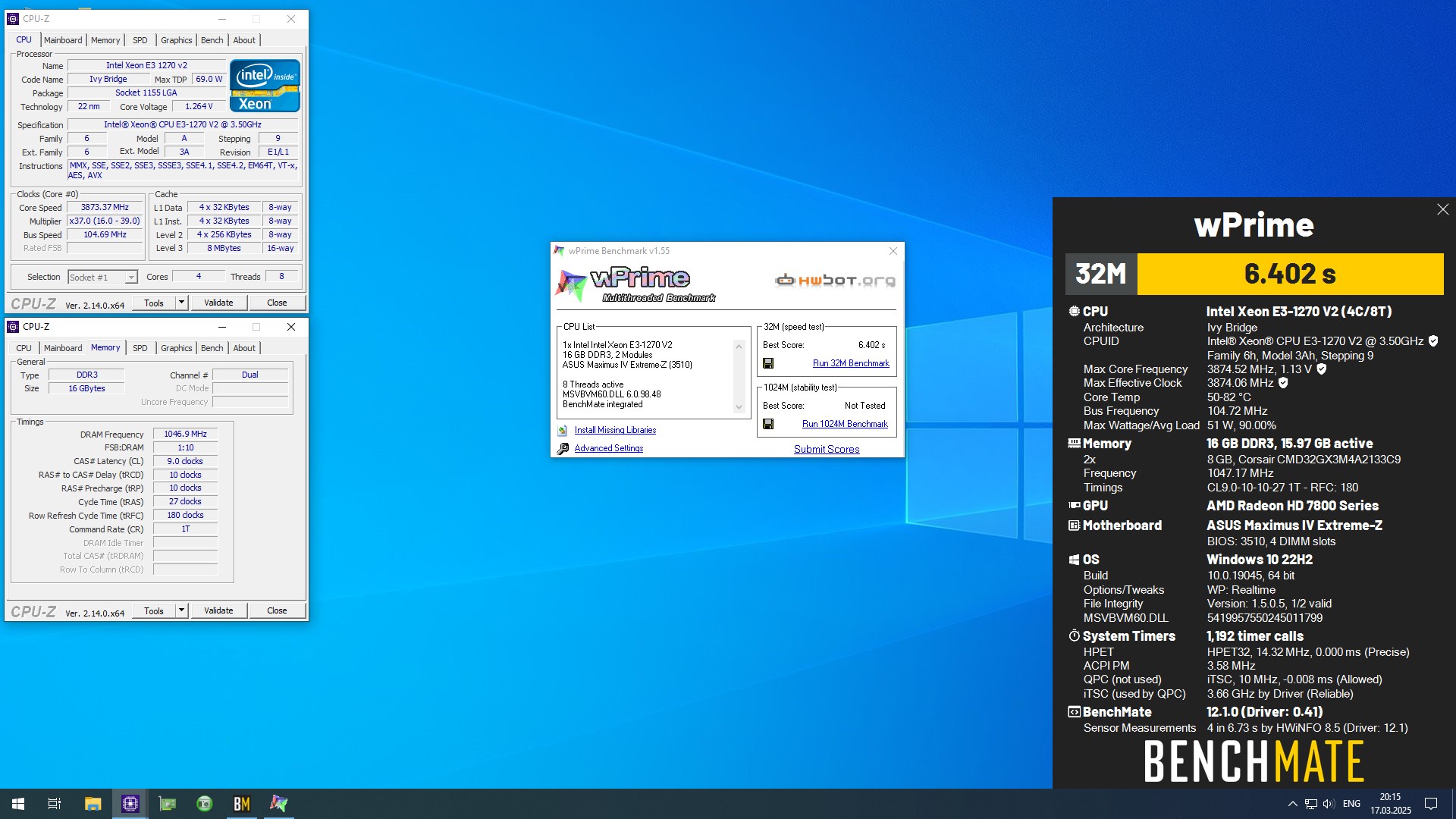Screen dimensions: 1456x819
Task: Click the DRAM Frequency value 1046.9 MHz
Action: pos(185,434)
